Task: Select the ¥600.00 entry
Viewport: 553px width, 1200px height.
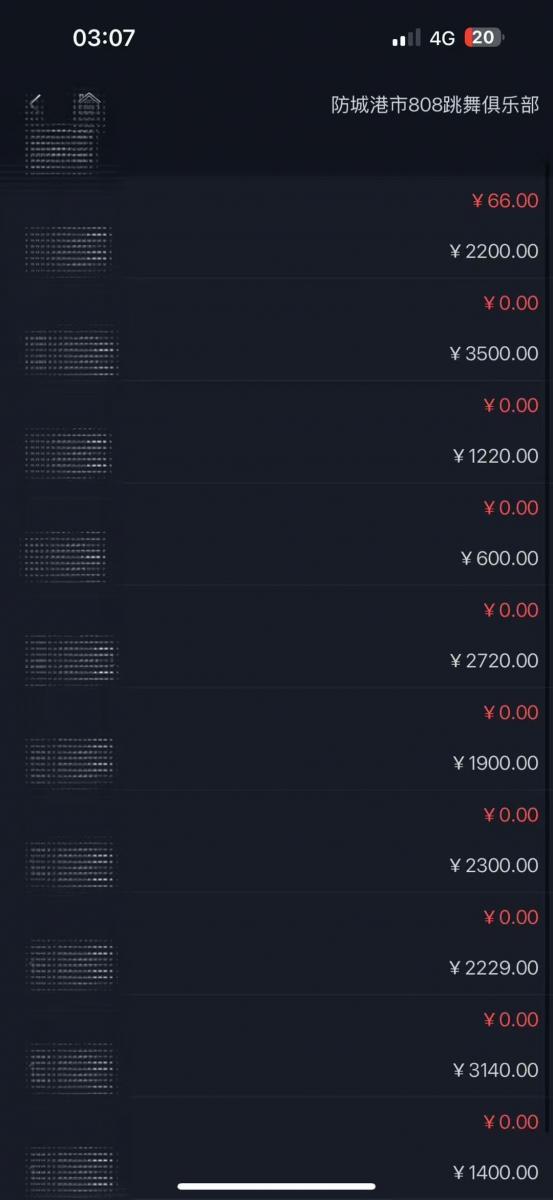Action: (x=276, y=534)
